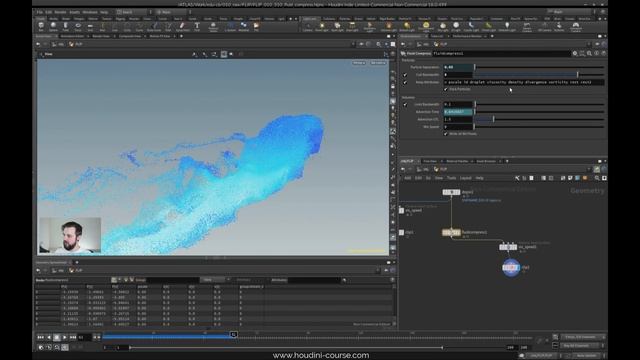Select the Grid shelf tool
Image resolution: width=640 pixels, height=360 pixels.
point(90,27)
